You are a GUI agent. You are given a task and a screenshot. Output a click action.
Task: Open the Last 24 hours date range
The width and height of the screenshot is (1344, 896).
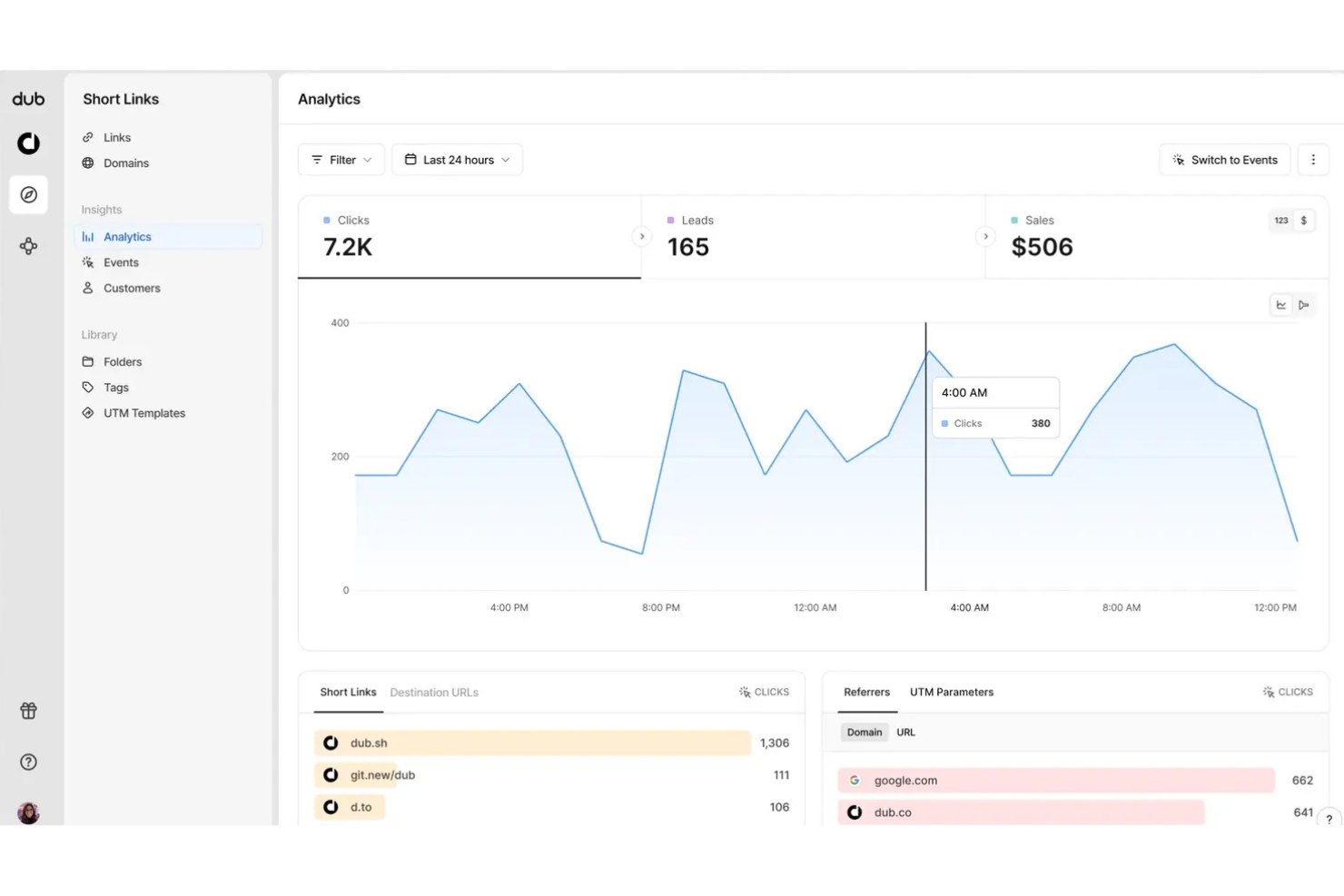[x=458, y=160]
